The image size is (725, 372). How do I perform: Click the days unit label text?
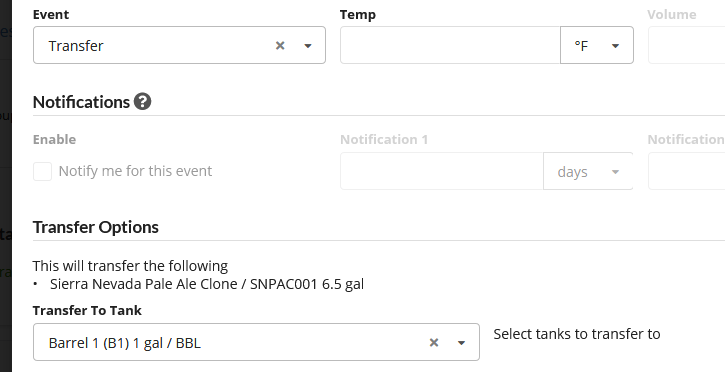[572, 172]
